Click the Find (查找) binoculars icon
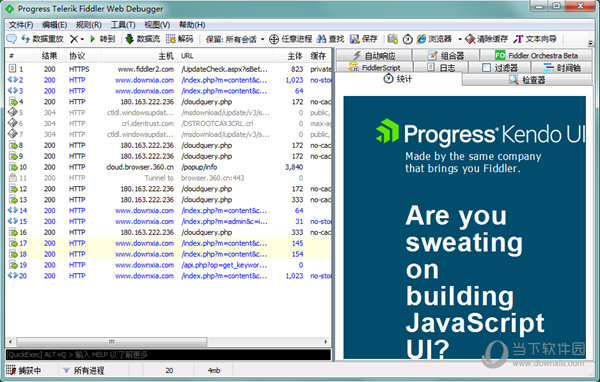This screenshot has height=382, width=600. click(321, 39)
